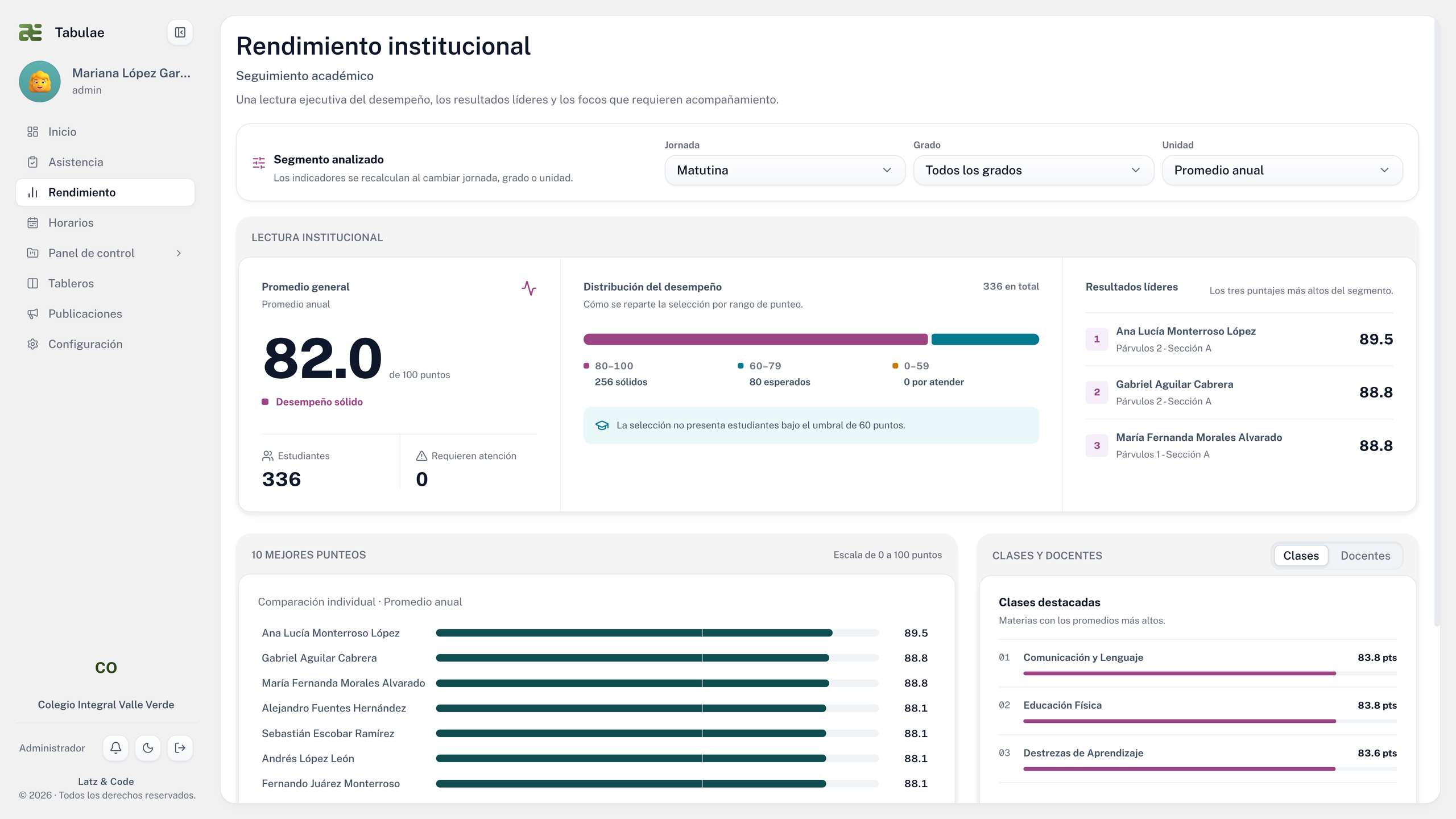Click the Publicaciones megaphone icon

point(33,314)
